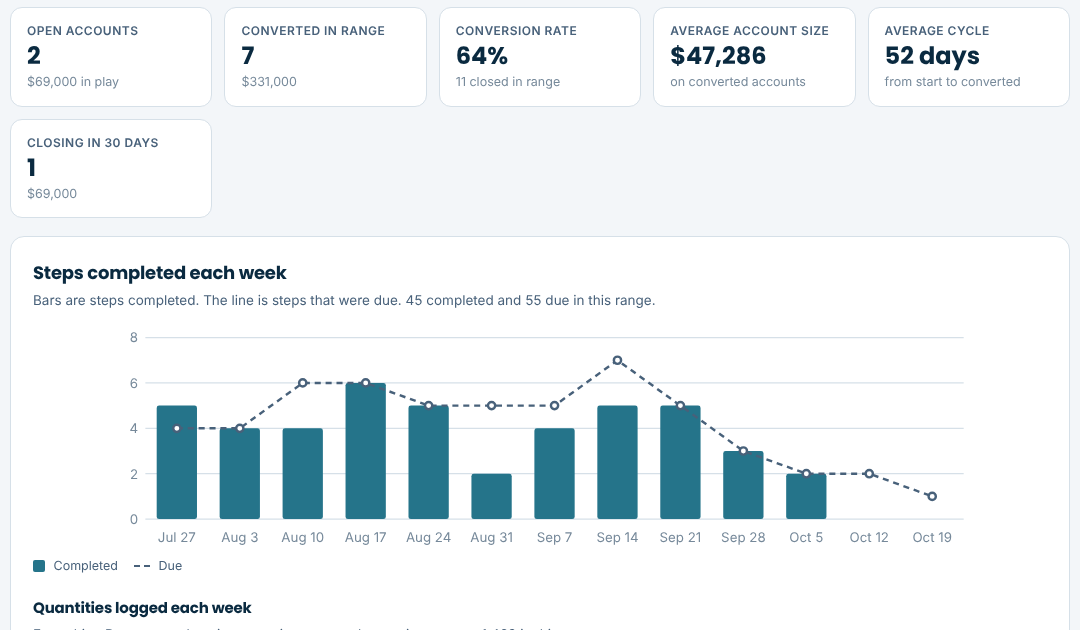Viewport: 1080px width, 630px height.
Task: Click the "Steps completed each week" heading
Action: click(x=160, y=273)
